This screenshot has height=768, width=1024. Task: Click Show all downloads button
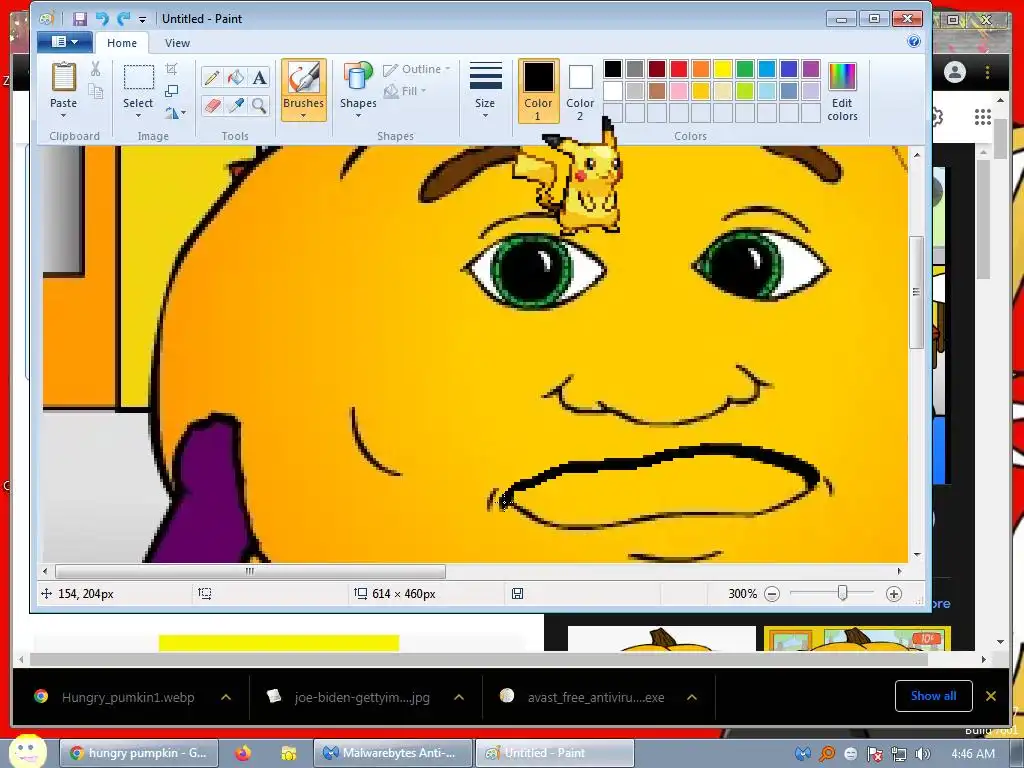[933, 696]
